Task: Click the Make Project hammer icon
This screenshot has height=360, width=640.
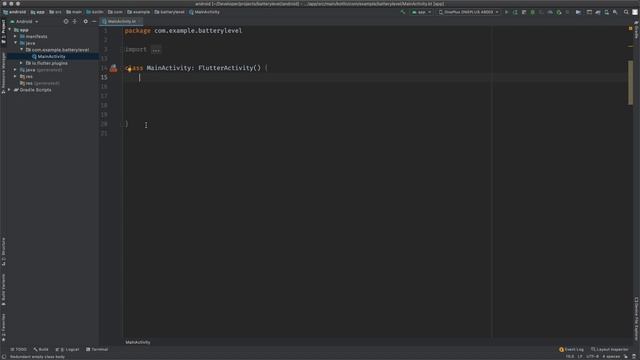Action: 403,12
